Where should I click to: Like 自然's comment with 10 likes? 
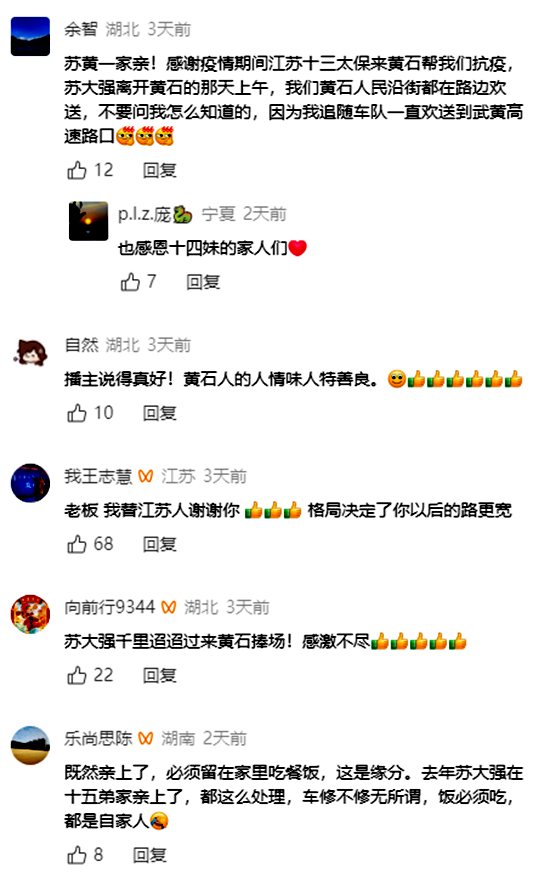pyautogui.click(x=77, y=413)
